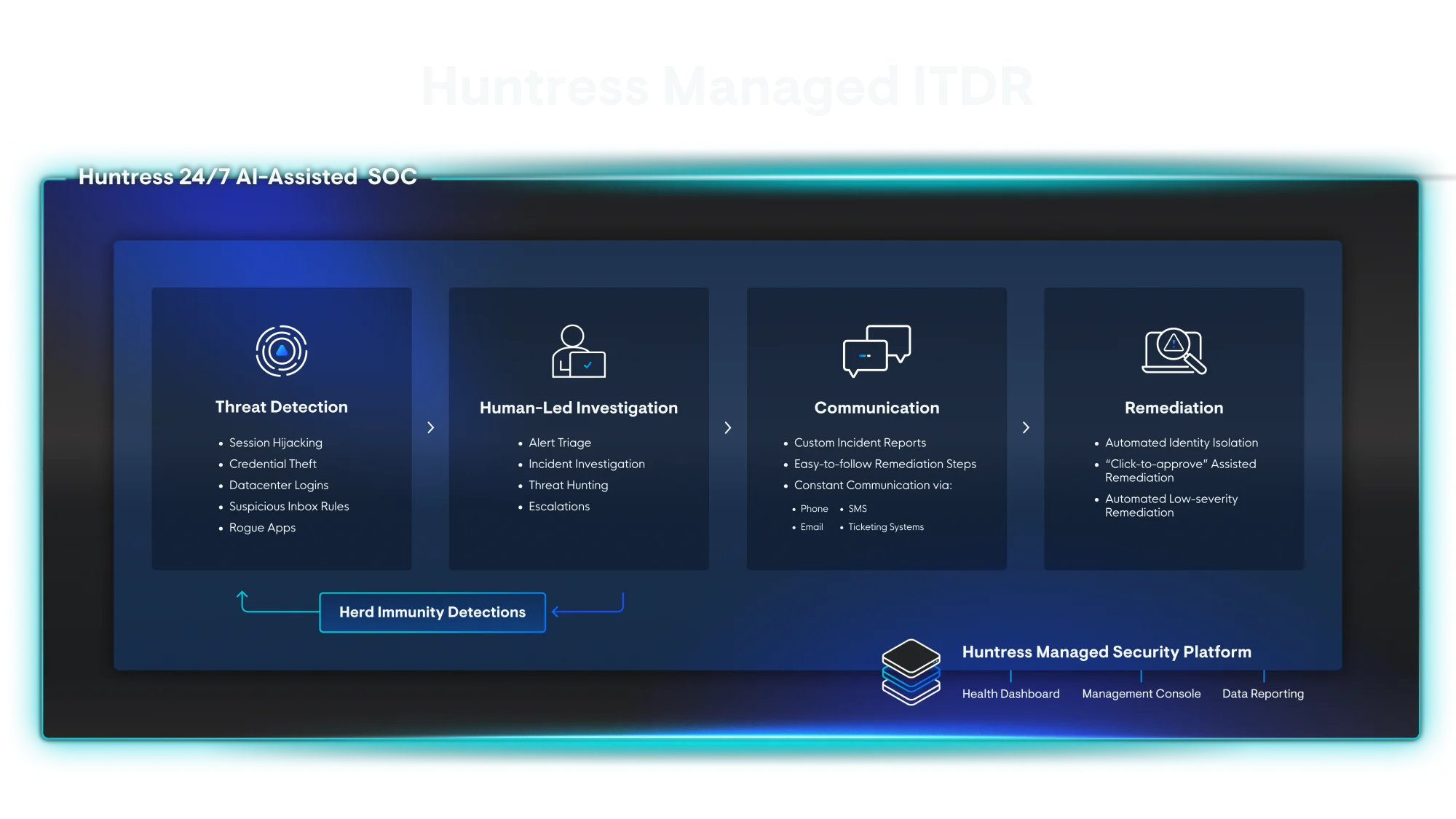The image size is (1456, 819).
Task: Click chevron between Threat Detection and Investigation
Action: (x=430, y=427)
